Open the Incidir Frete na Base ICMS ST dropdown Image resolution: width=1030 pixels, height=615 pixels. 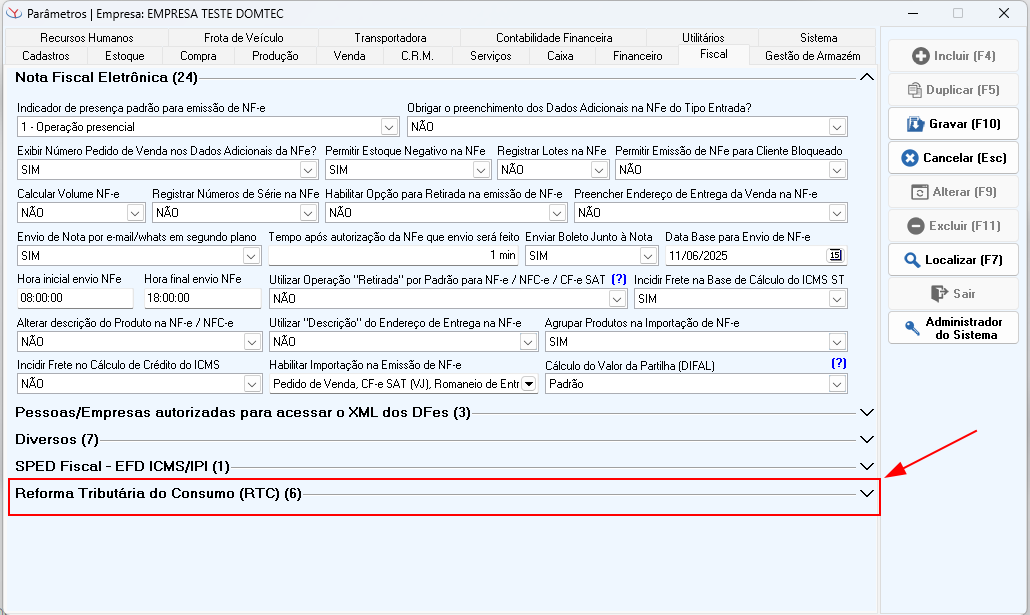click(837, 299)
